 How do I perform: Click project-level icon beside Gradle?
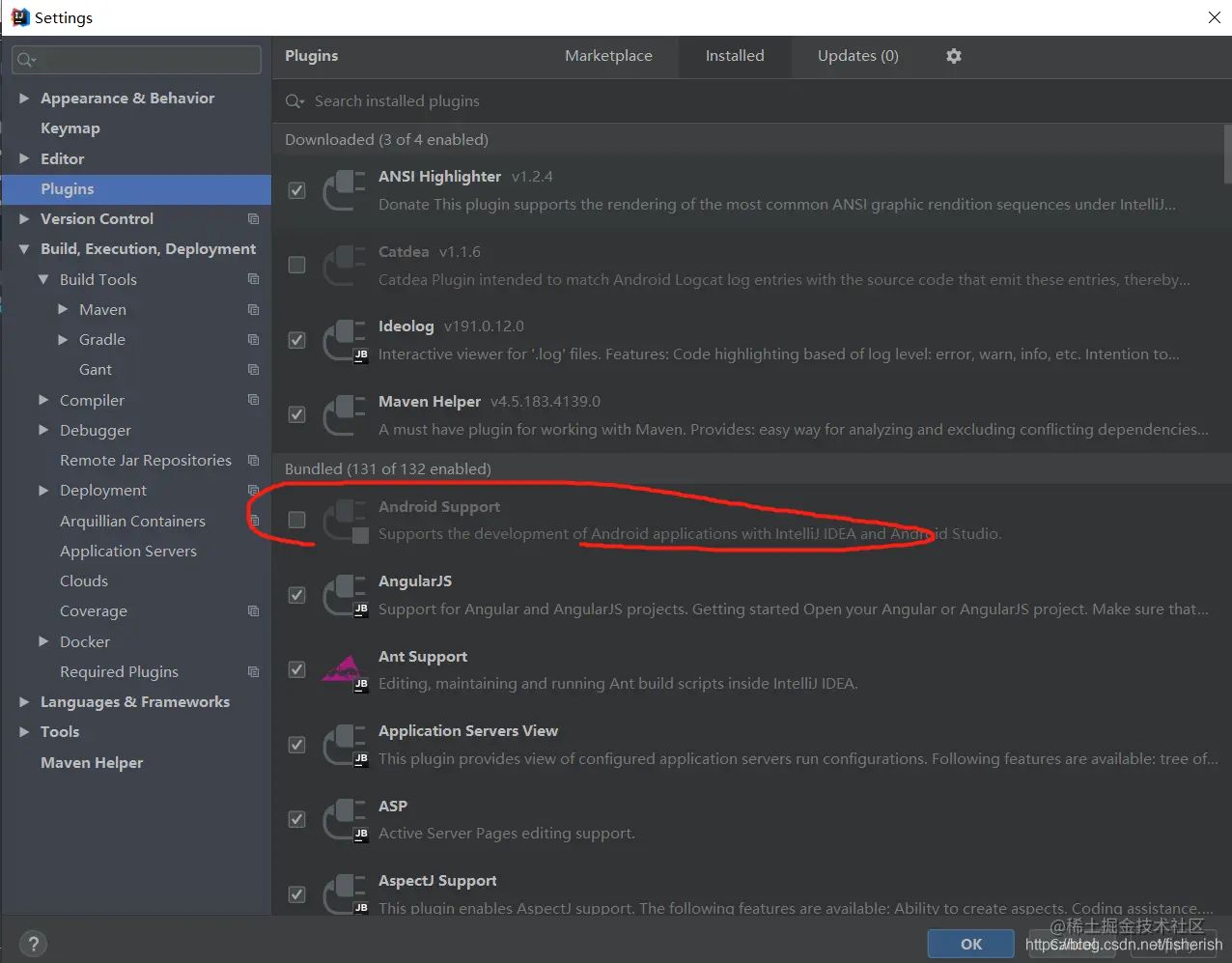[253, 340]
